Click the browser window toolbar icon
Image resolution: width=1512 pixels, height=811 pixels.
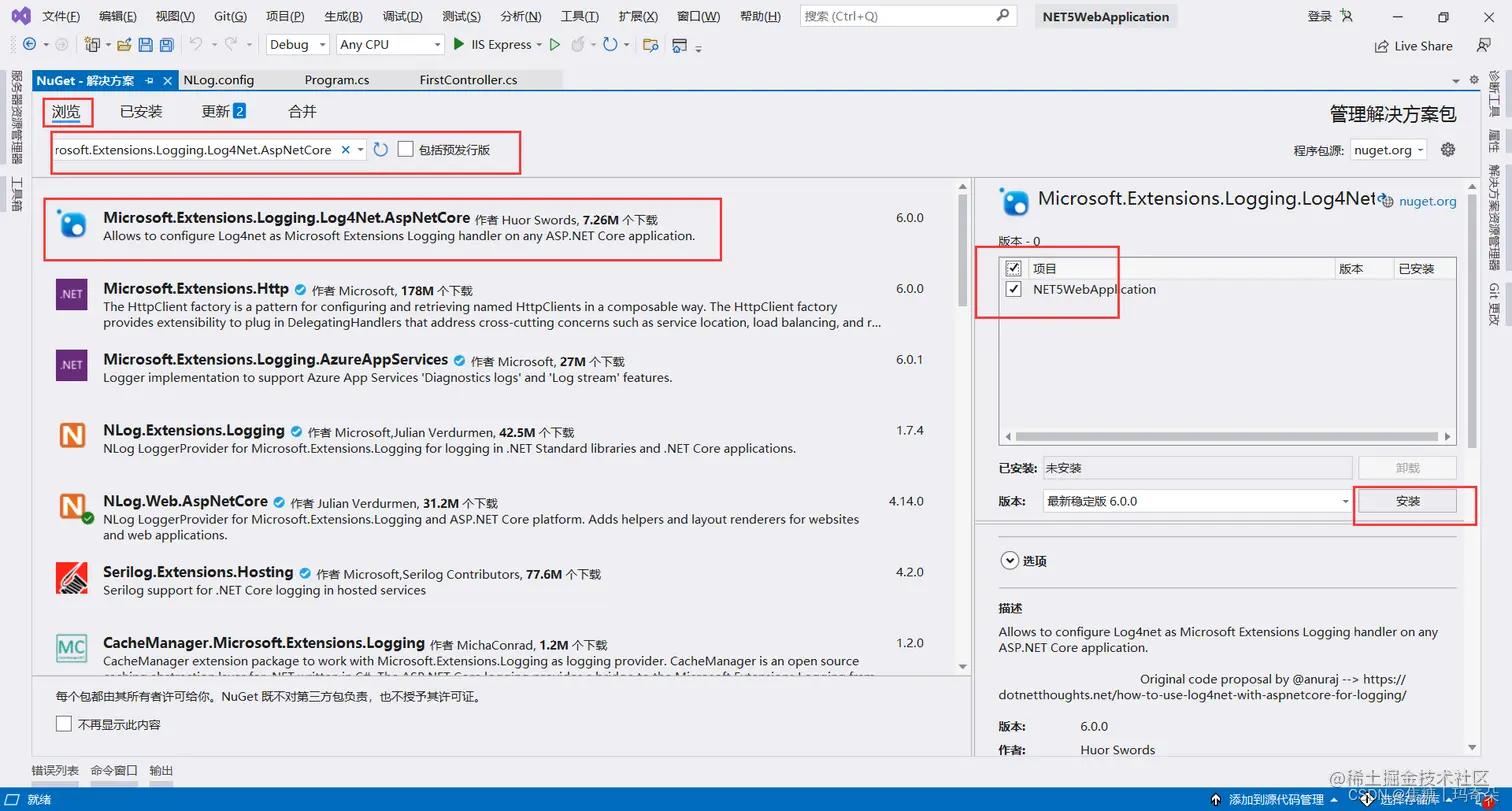[680, 45]
